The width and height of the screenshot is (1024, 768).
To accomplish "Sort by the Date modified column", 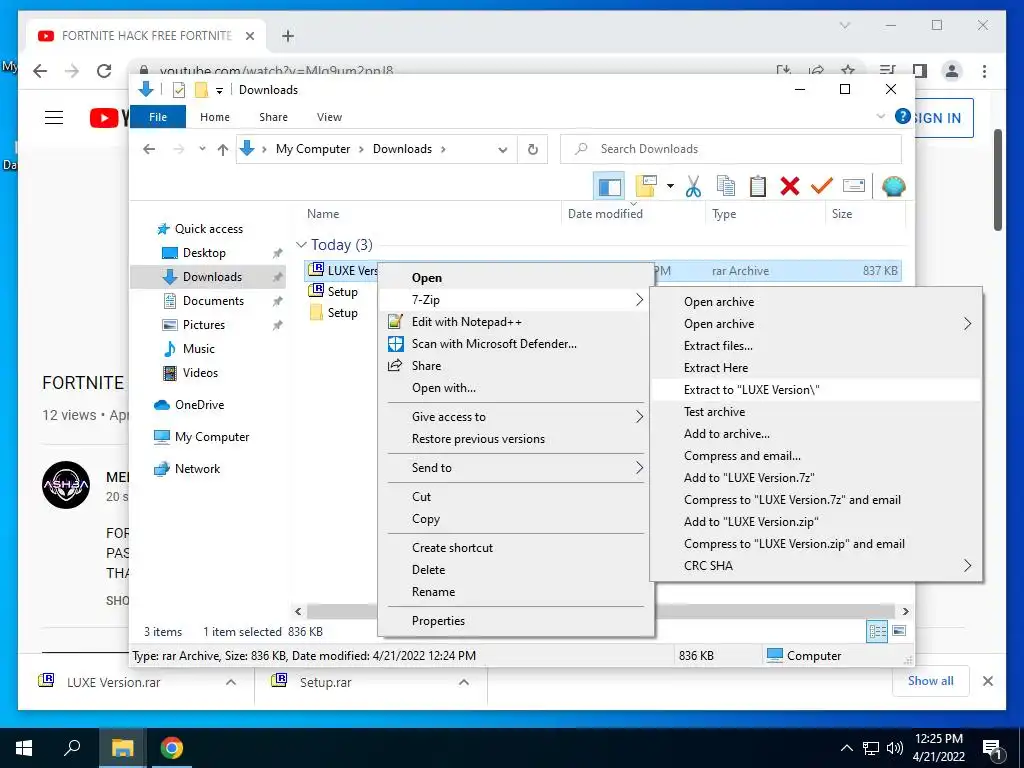I will pyautogui.click(x=605, y=214).
